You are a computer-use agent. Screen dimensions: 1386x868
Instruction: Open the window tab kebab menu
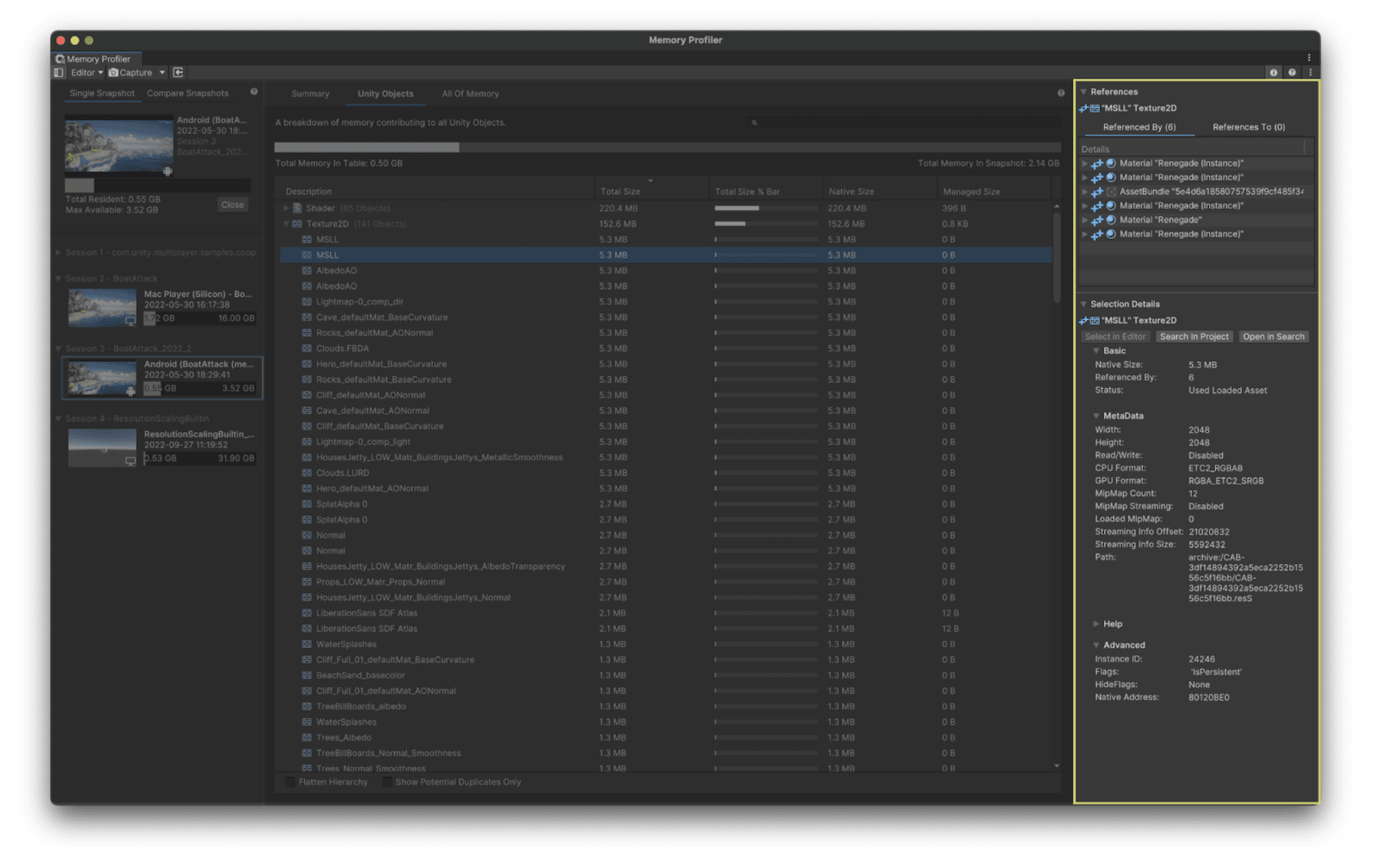(x=1309, y=58)
